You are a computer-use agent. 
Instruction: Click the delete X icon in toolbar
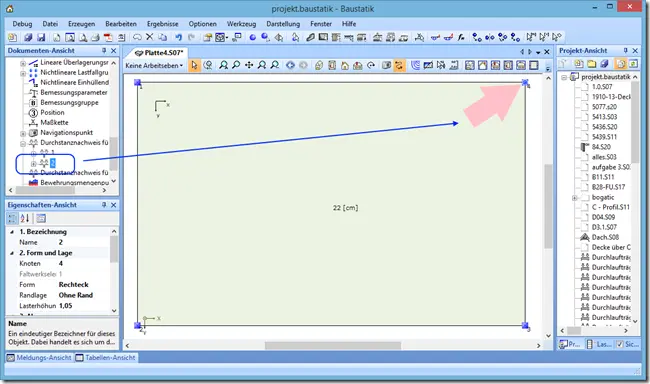tap(150, 37)
